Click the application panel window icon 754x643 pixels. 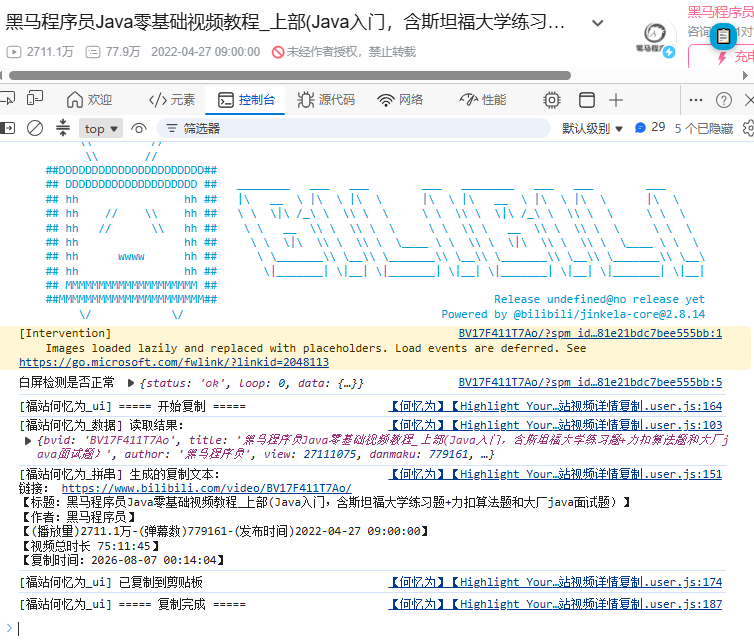pos(587,100)
